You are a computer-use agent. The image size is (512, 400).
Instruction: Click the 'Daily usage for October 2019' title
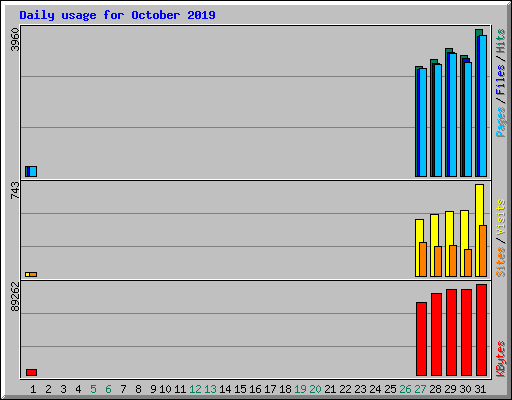[117, 15]
